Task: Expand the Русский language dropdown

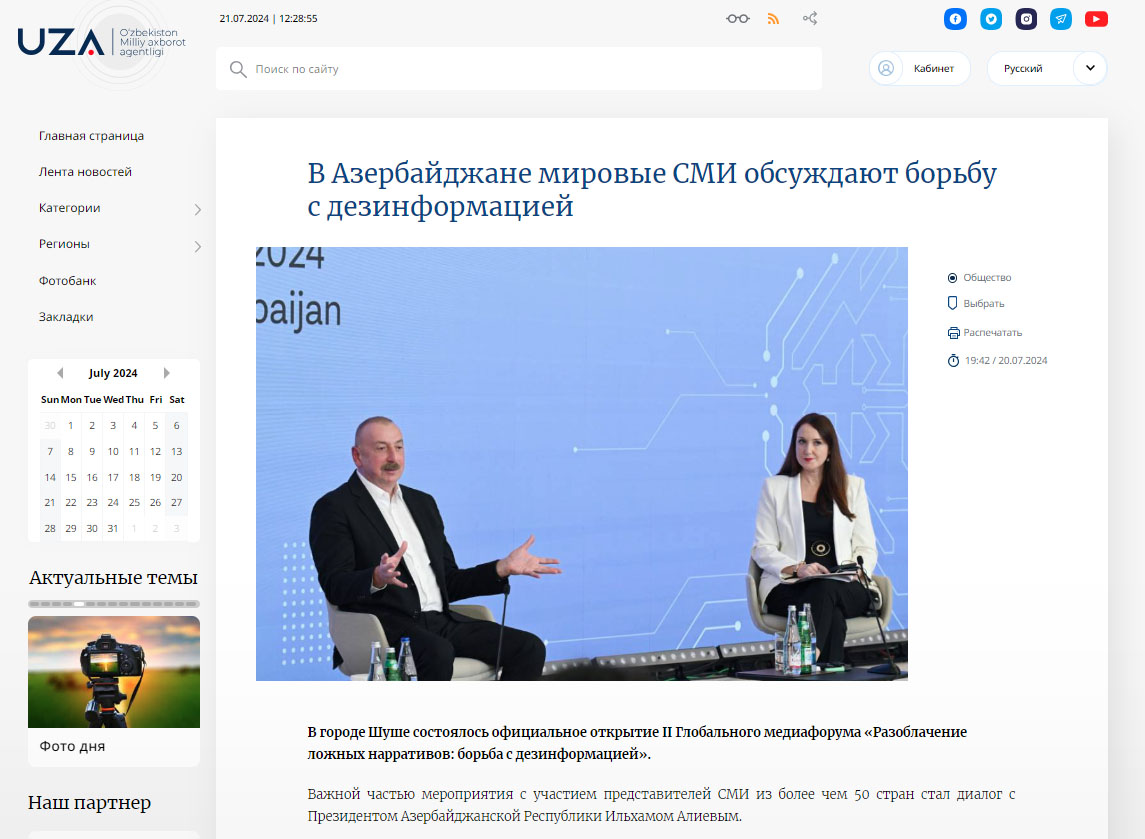Action: pos(1089,69)
